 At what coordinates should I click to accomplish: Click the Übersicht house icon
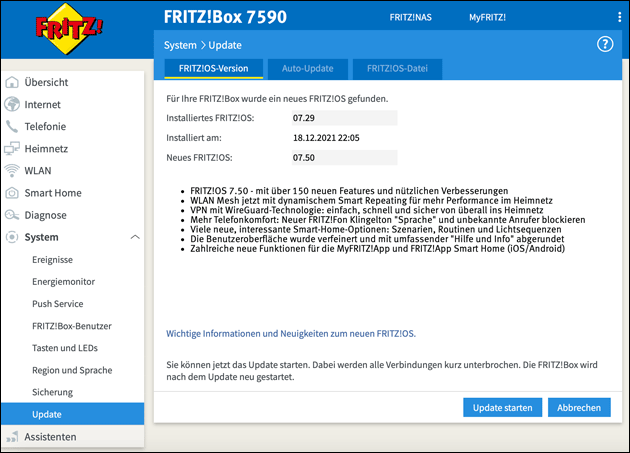pos(12,82)
